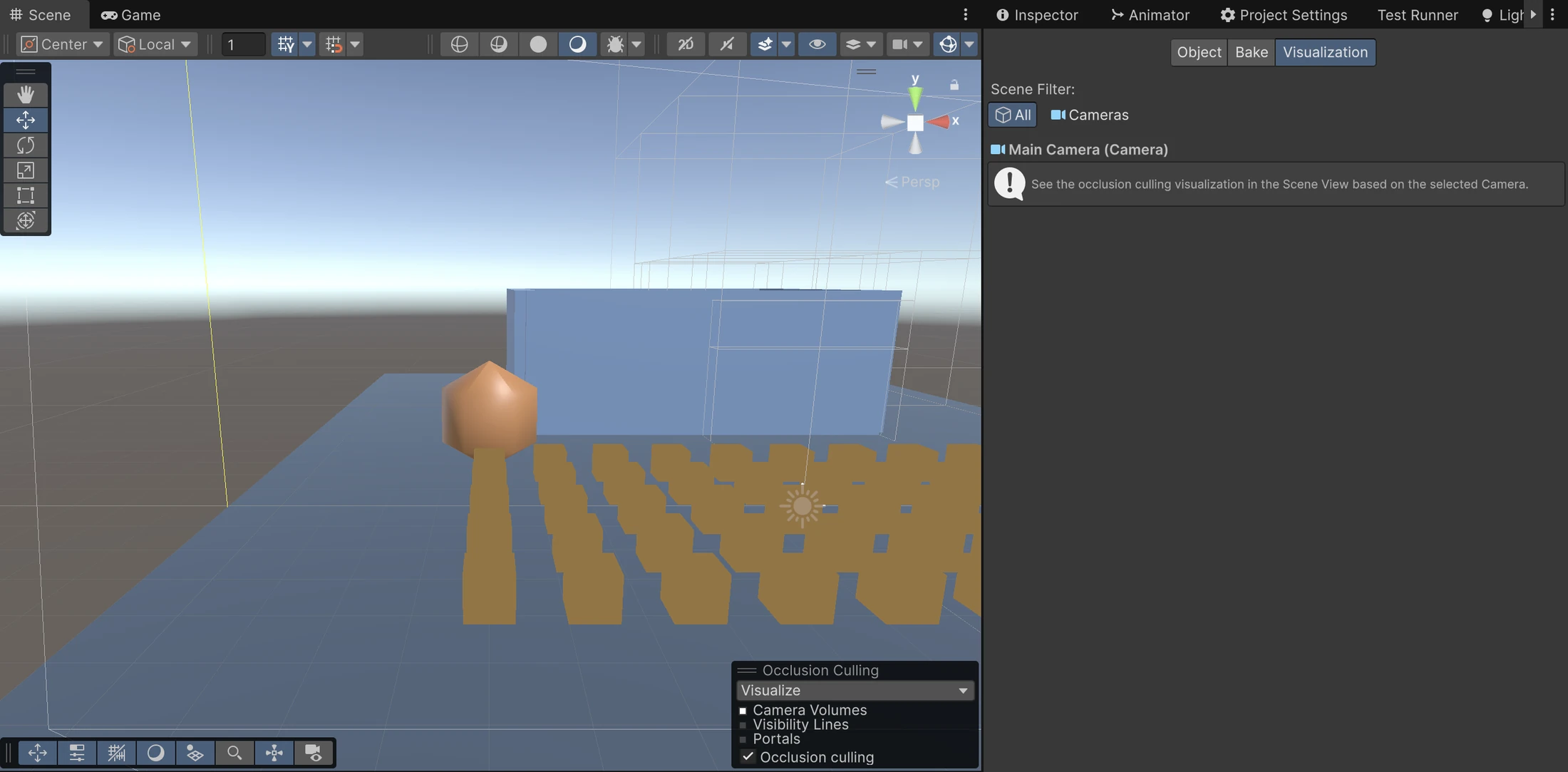Select the Rotate tool

point(26,145)
